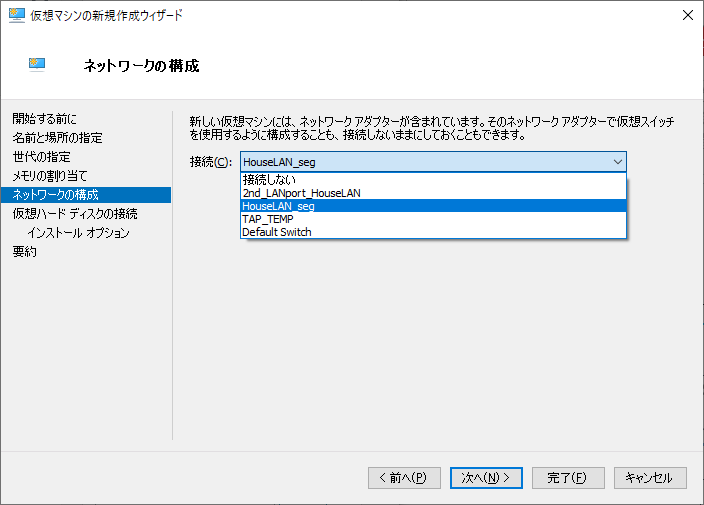Open 仮想ハード ディスクの接続 step

click(75, 214)
